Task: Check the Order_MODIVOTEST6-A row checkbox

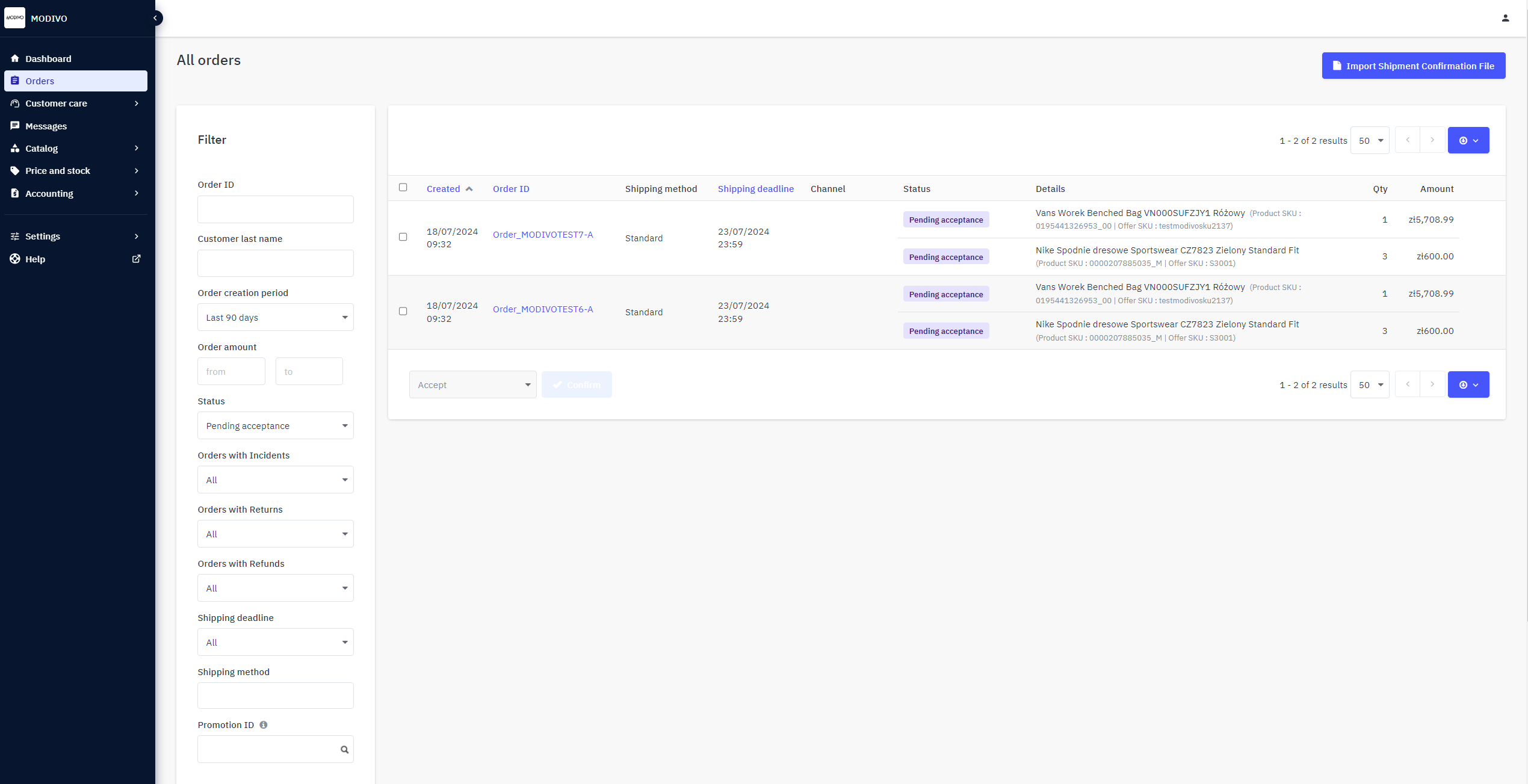Action: 403,312
